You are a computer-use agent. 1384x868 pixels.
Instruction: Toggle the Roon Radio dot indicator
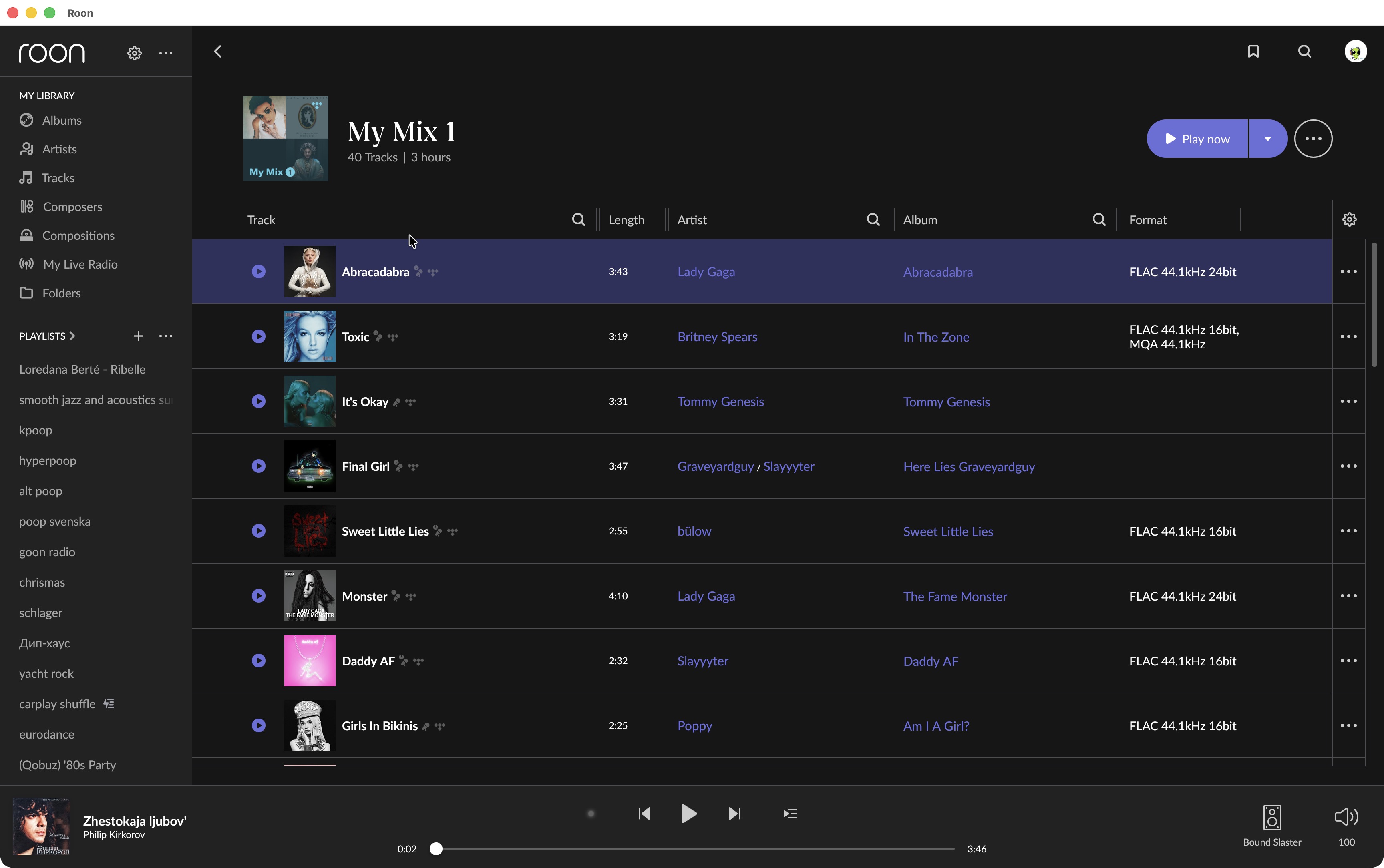591,814
